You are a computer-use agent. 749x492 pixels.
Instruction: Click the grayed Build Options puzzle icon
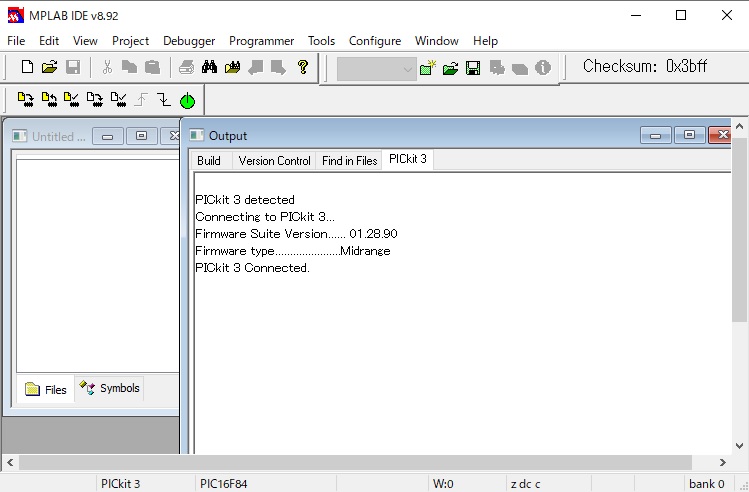(497, 68)
